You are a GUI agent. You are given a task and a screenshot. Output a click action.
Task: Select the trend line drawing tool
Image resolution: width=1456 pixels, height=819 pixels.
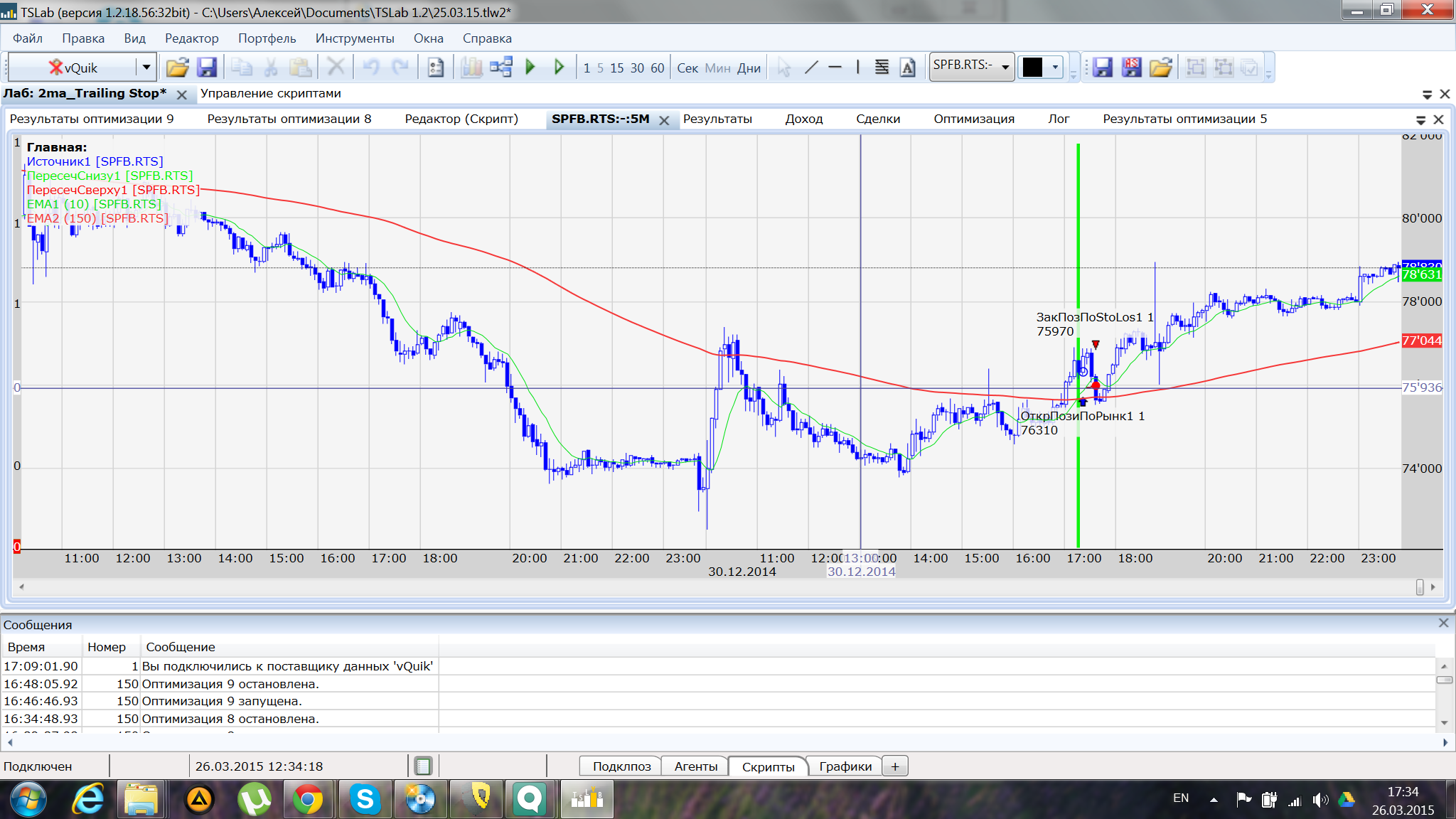click(x=811, y=68)
